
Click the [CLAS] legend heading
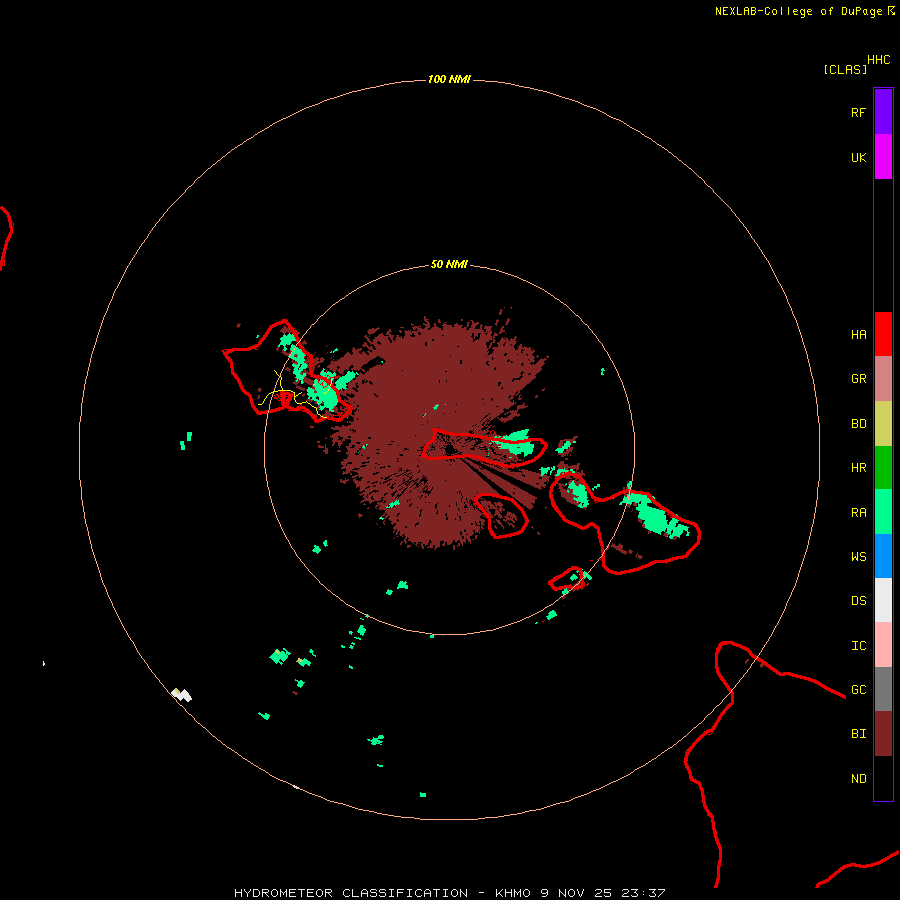coord(845,69)
